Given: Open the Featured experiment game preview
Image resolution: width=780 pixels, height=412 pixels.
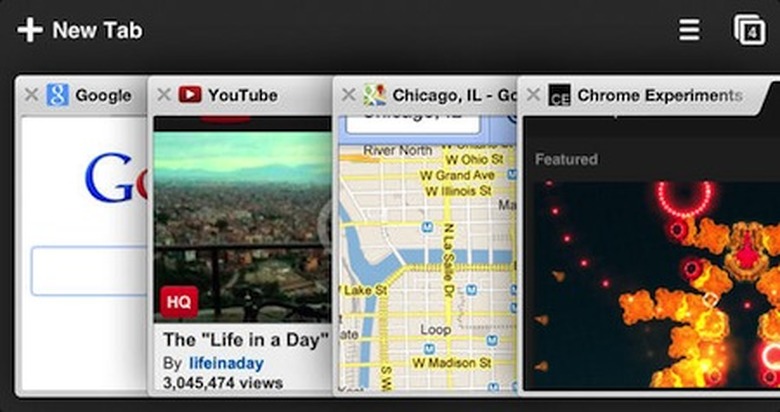Looking at the screenshot, I should coord(655,280).
